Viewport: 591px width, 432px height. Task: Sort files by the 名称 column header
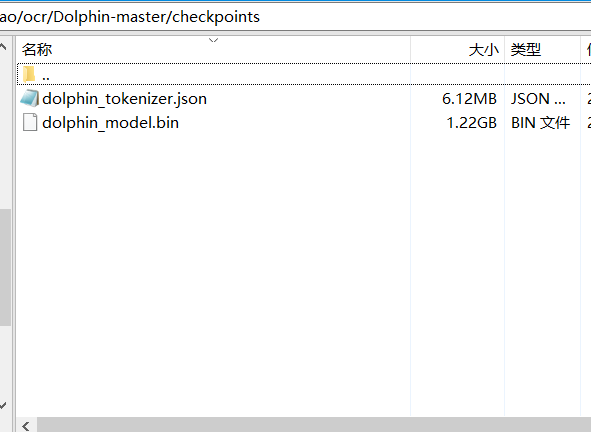coord(213,49)
